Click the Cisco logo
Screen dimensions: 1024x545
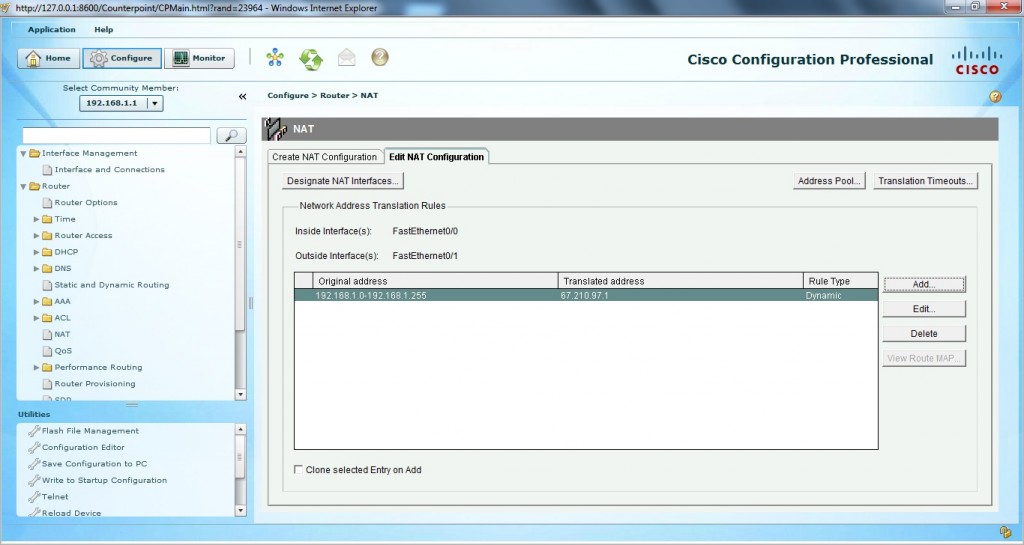(x=976, y=60)
